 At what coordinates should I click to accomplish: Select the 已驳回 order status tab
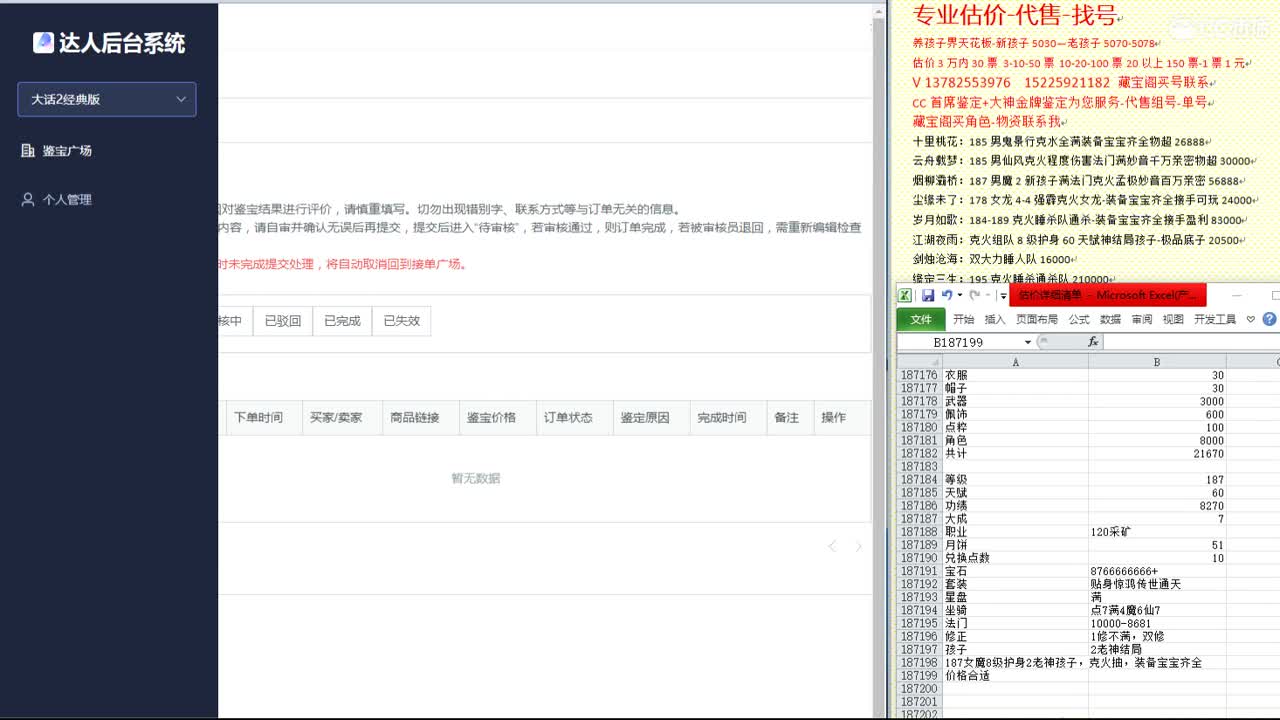click(x=282, y=321)
